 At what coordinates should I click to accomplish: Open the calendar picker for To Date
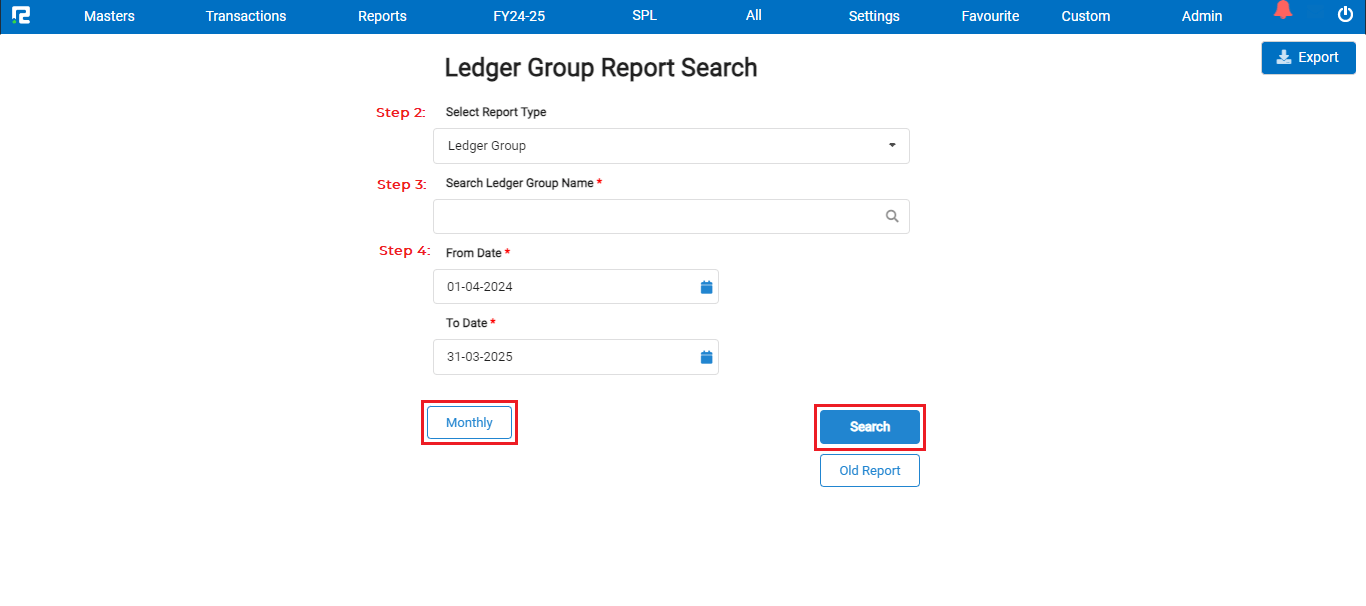[x=706, y=357]
